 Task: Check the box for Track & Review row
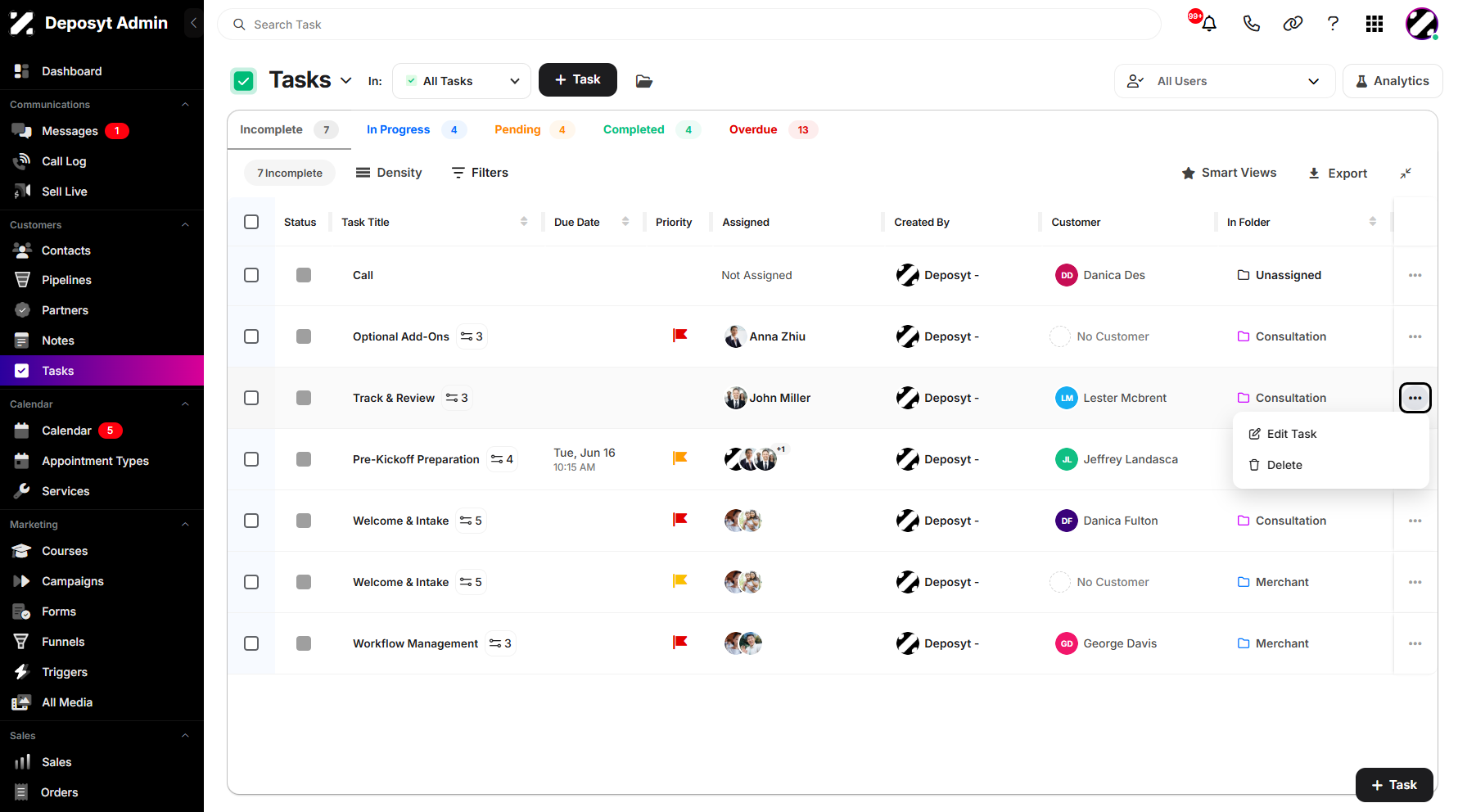251,398
